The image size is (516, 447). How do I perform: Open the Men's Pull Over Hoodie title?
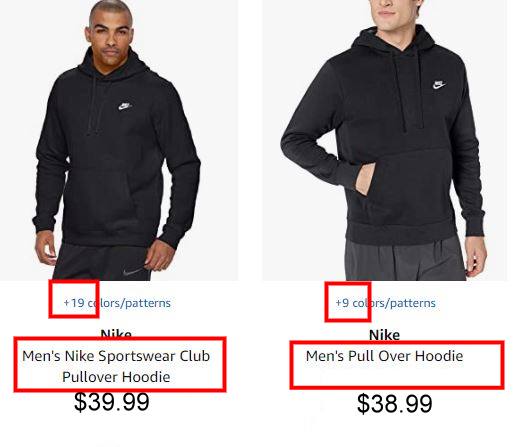pyautogui.click(x=384, y=356)
